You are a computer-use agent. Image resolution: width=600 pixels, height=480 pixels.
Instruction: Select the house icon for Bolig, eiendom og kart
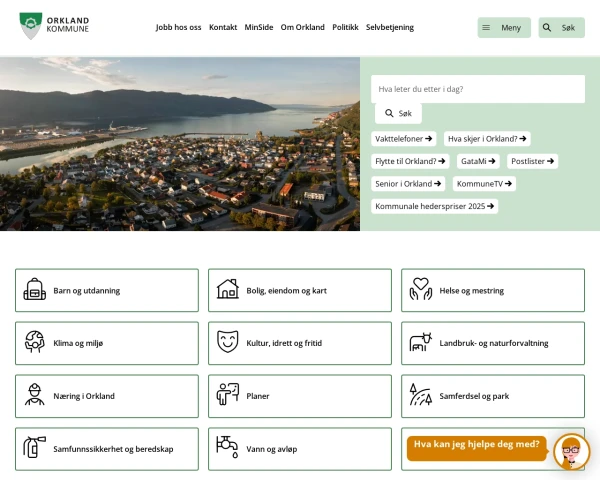[x=228, y=290]
